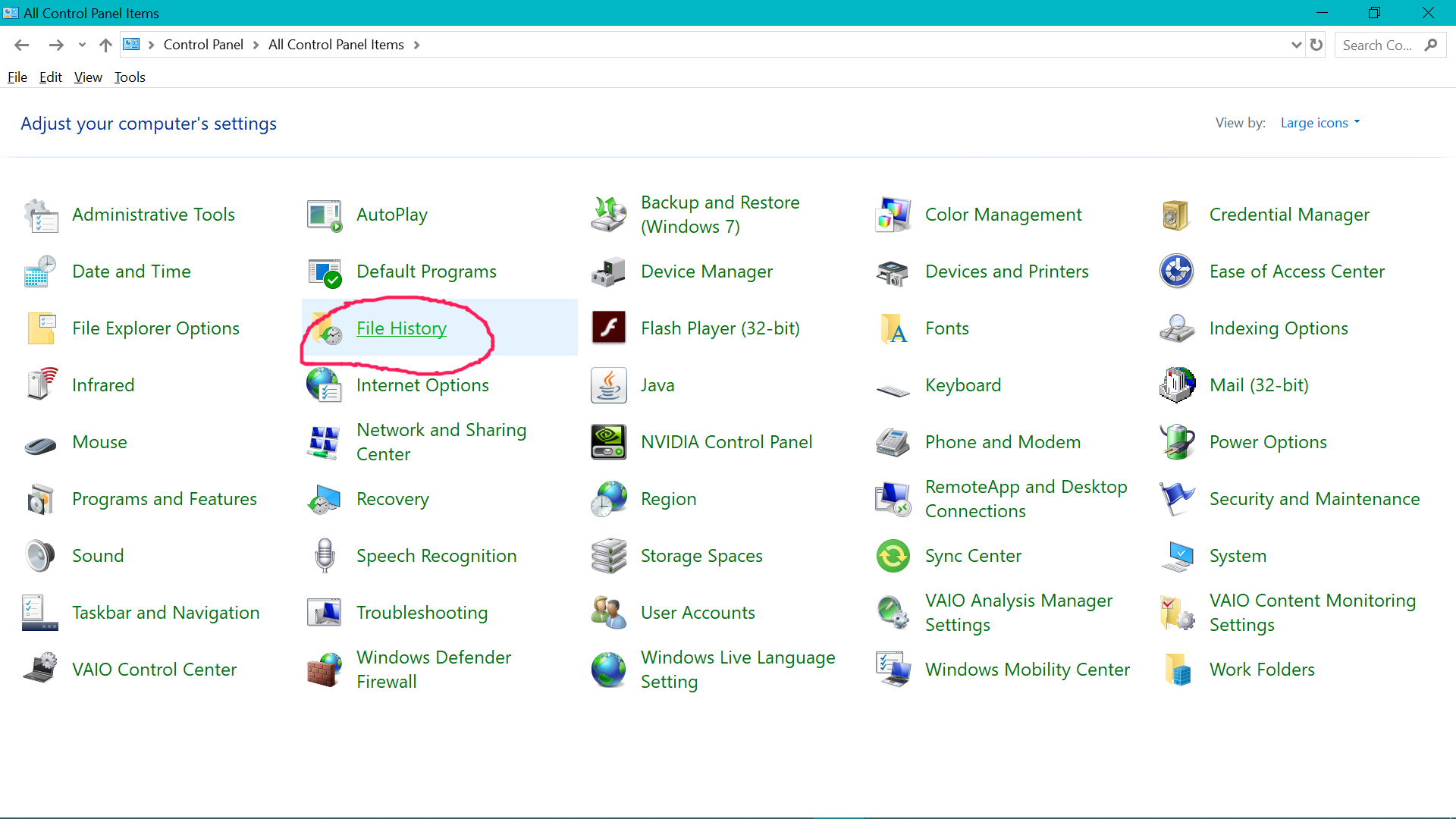The image size is (1456, 819).
Task: Open the Indexing Options icon
Action: click(x=1177, y=328)
